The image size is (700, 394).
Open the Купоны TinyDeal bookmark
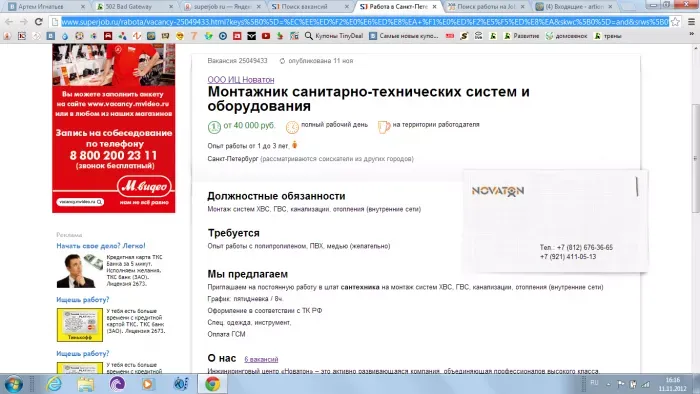click(x=334, y=36)
